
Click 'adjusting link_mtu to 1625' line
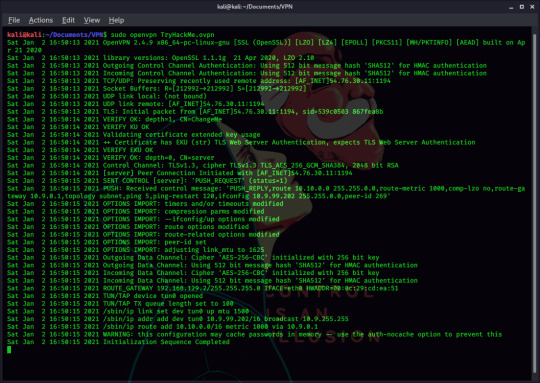(136, 250)
